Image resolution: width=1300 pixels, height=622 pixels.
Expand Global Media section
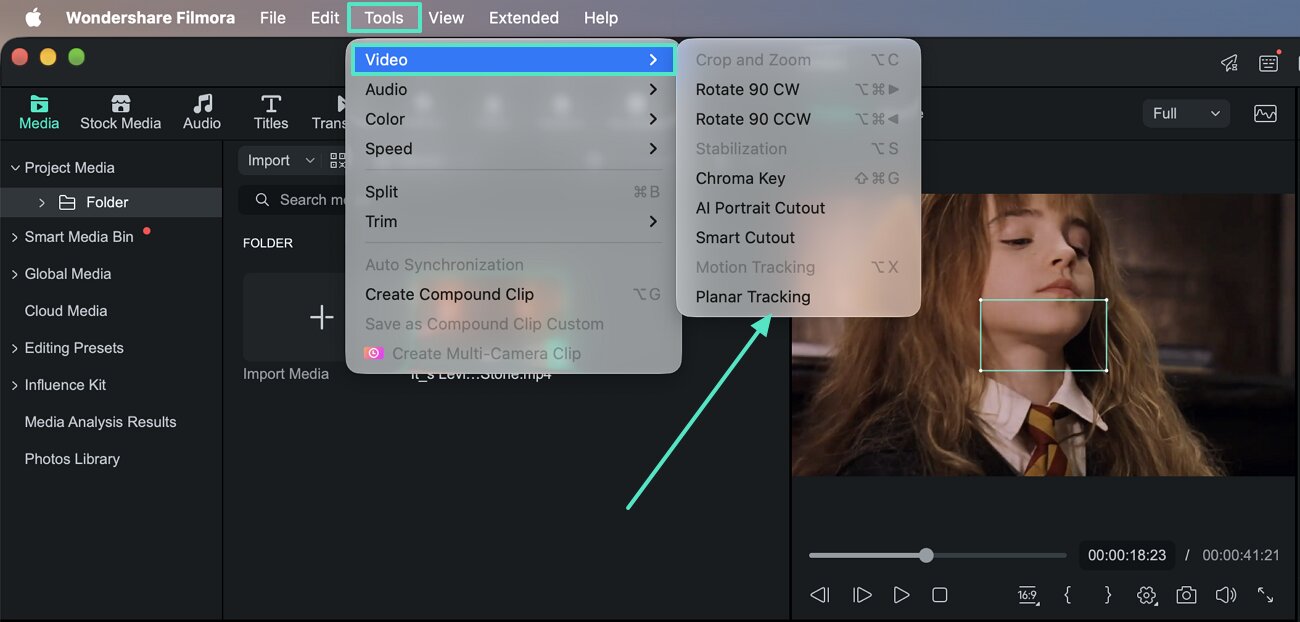15,274
